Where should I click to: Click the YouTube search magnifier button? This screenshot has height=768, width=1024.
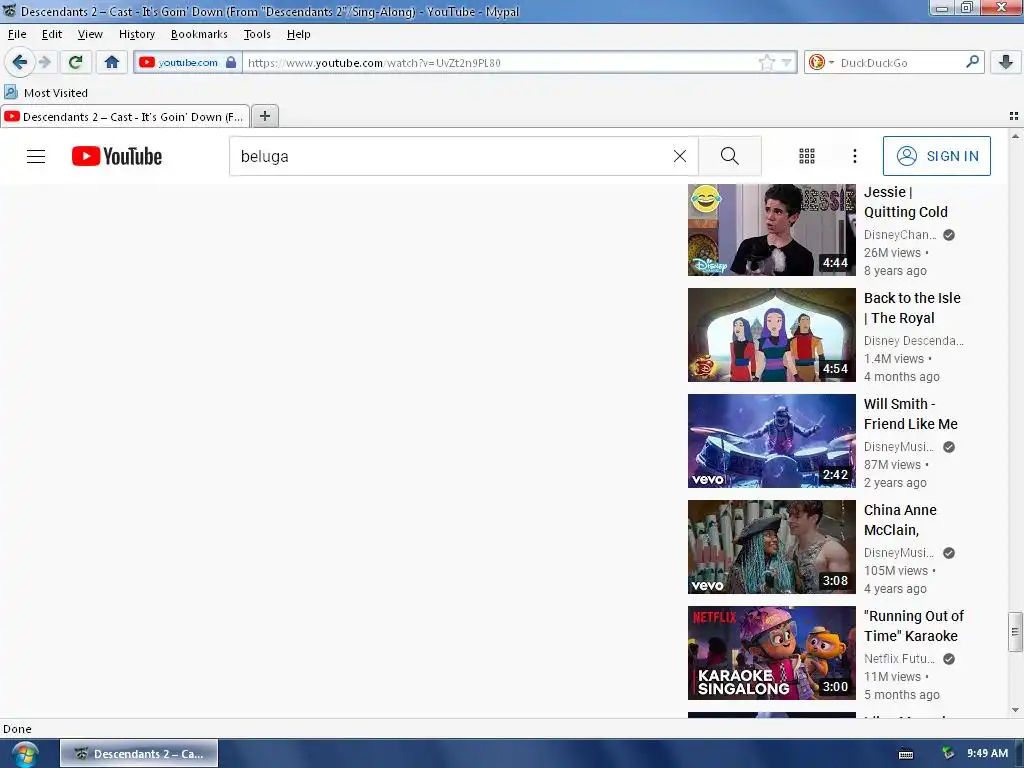tap(729, 156)
